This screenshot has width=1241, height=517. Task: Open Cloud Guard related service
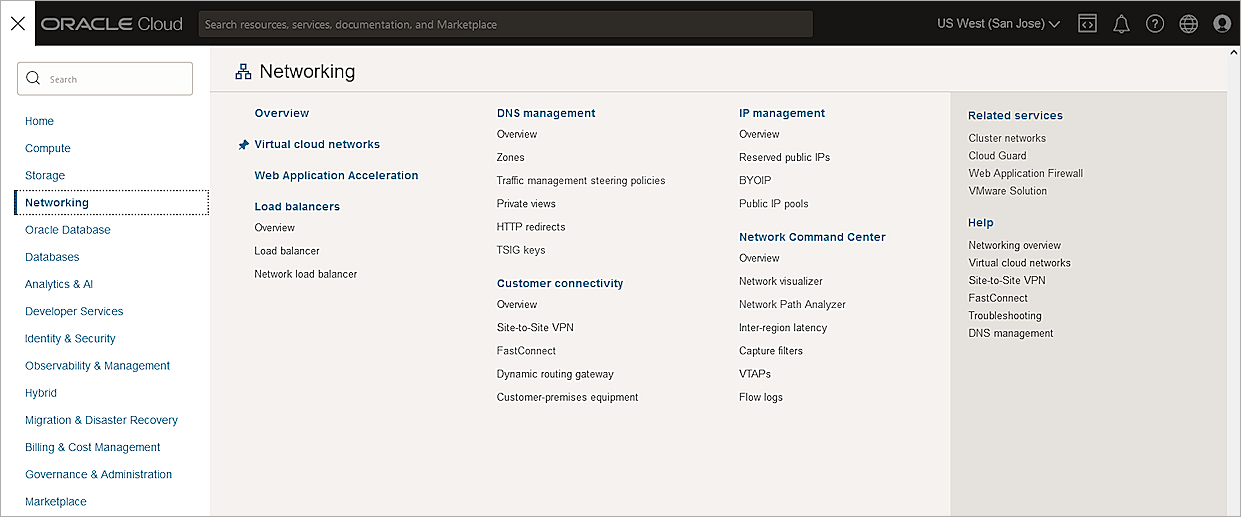[x=997, y=155]
